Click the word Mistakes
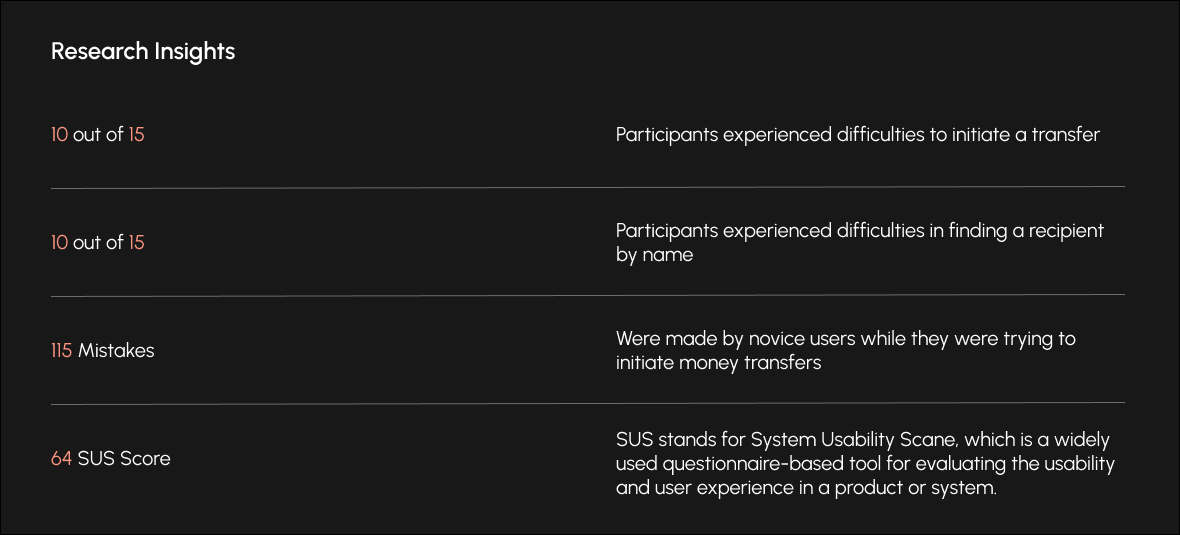This screenshot has width=1180, height=535. [116, 350]
